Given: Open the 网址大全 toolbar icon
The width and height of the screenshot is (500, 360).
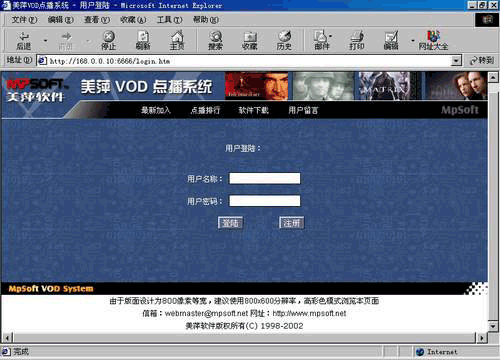Looking at the screenshot, I should (x=433, y=40).
